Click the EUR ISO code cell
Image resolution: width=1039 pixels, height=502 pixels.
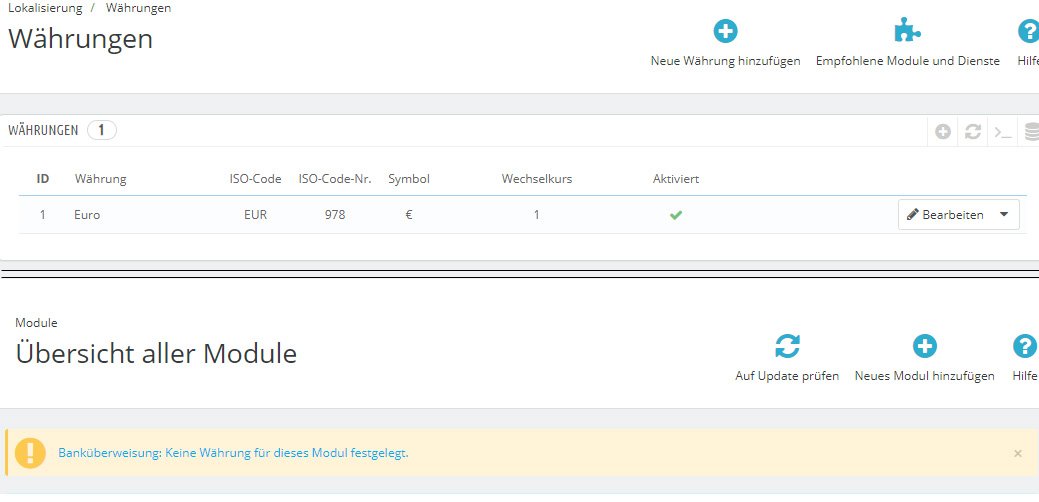(256, 215)
